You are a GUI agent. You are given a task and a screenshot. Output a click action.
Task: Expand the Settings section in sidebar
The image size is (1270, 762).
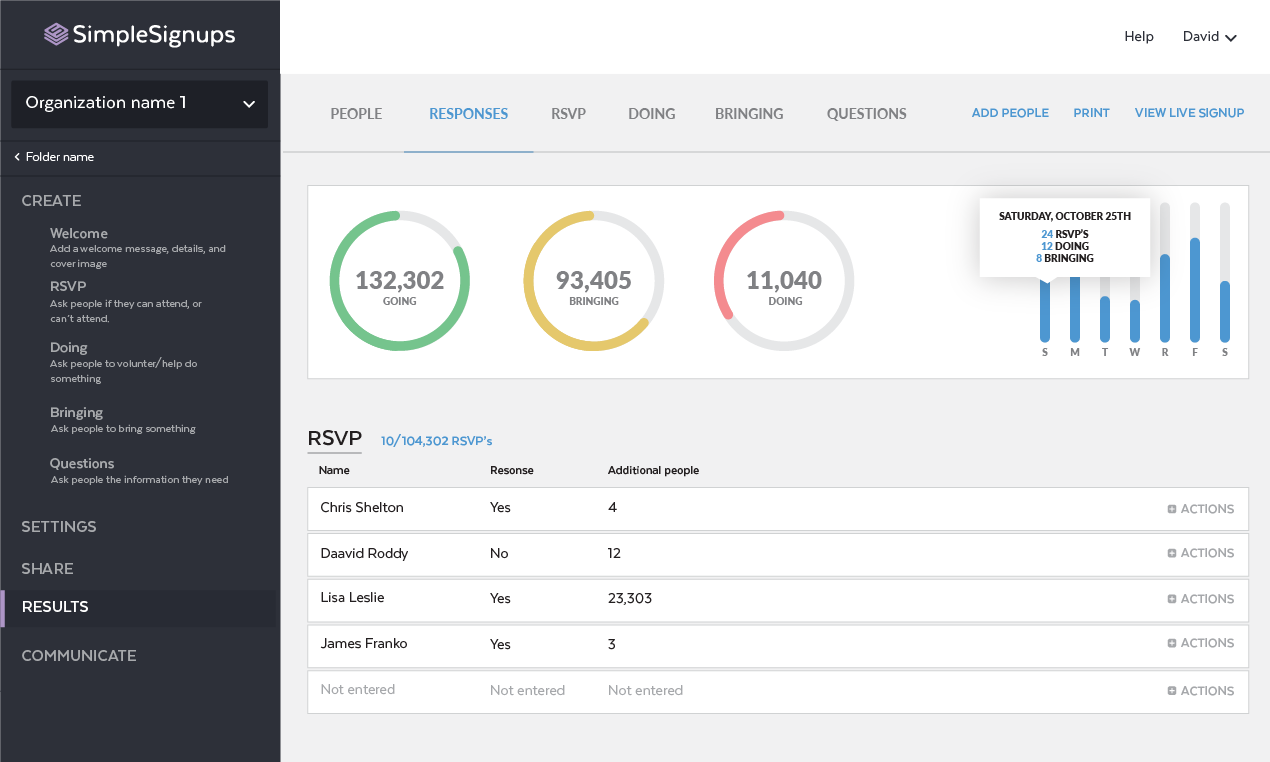[x=59, y=527]
